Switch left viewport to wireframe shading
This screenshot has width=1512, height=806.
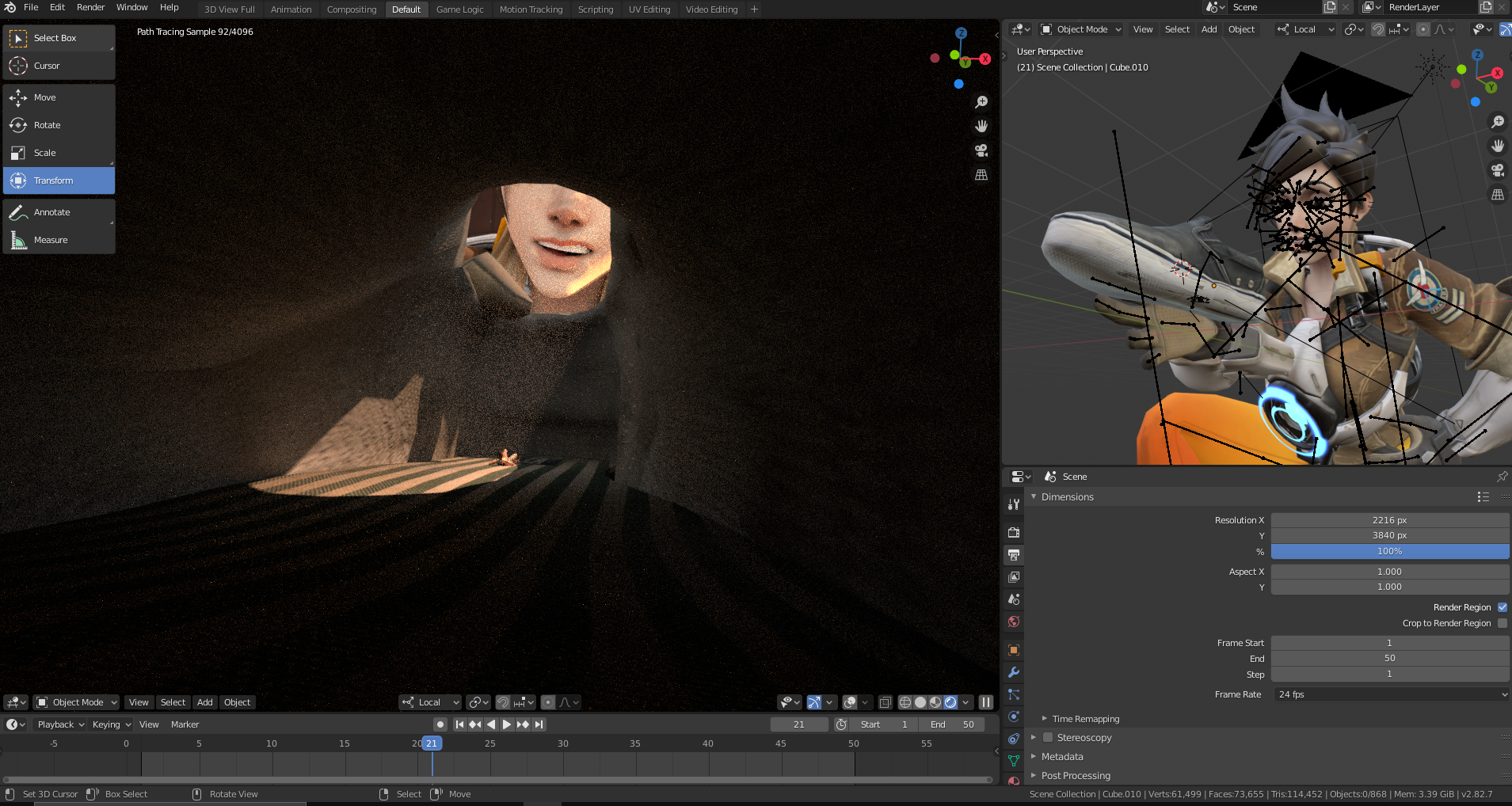coord(905,702)
